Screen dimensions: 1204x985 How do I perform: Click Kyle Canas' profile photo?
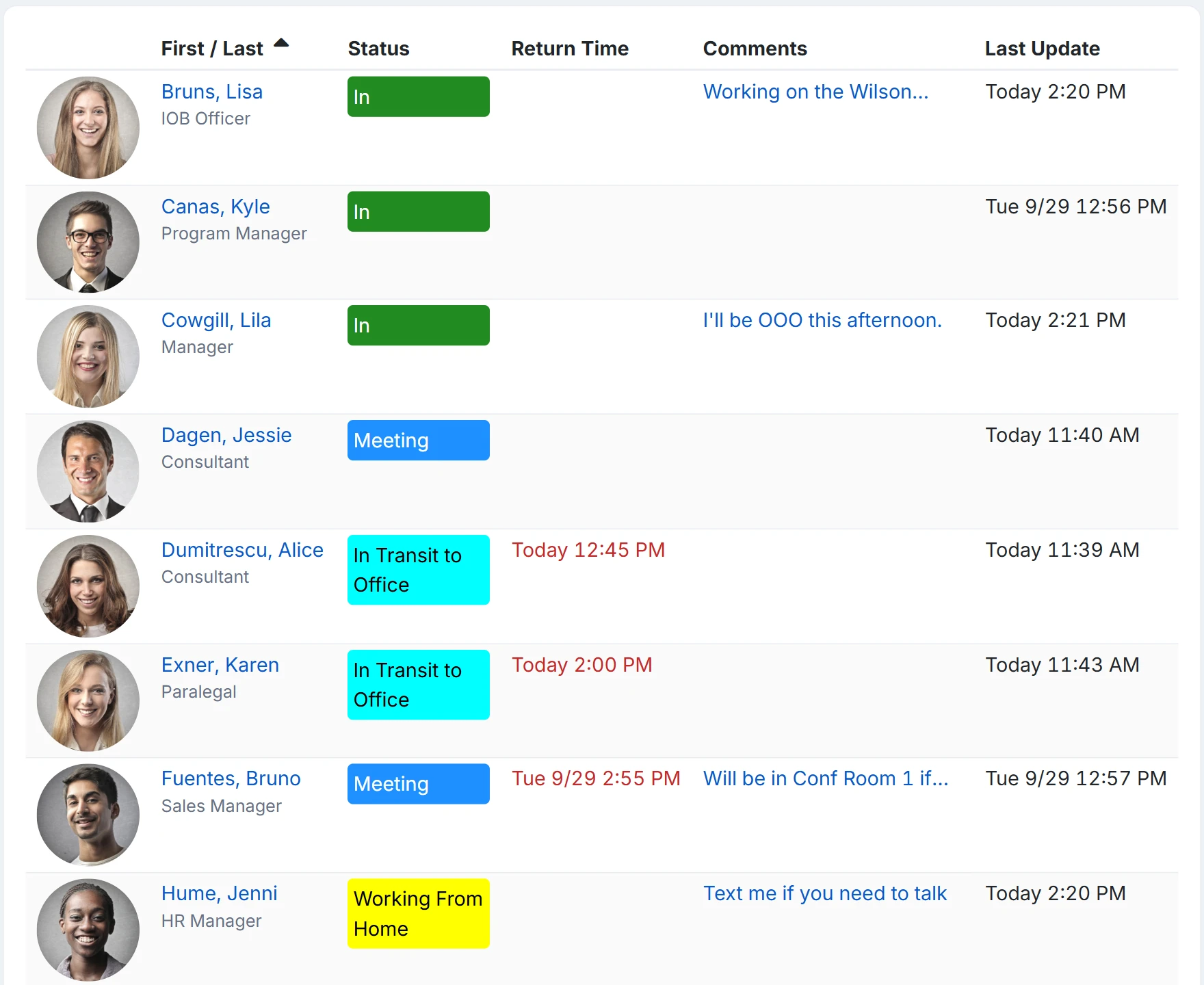tap(88, 242)
